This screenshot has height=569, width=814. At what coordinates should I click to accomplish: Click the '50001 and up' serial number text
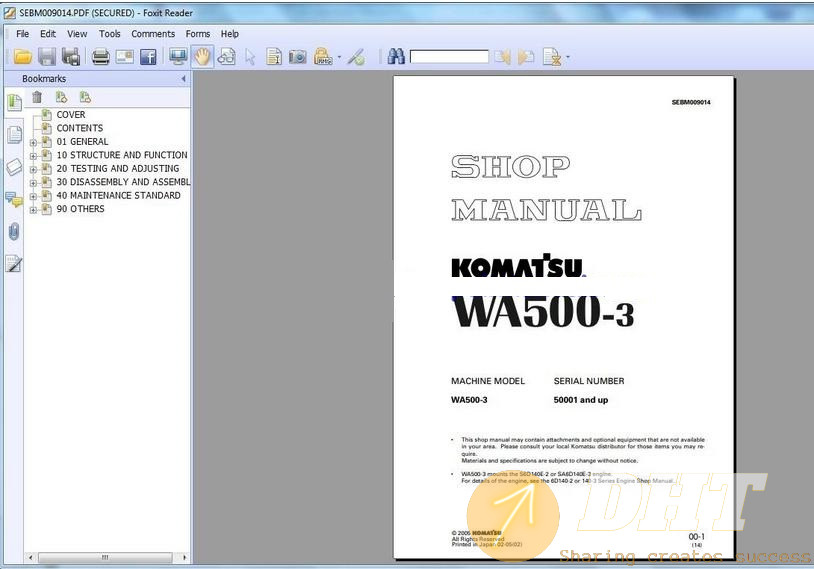click(x=580, y=400)
